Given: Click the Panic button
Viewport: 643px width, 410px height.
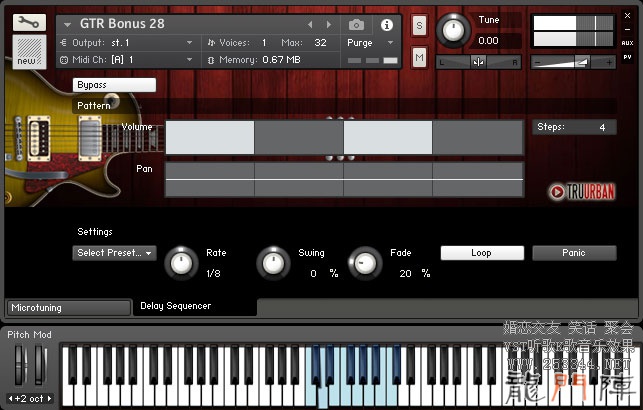Looking at the screenshot, I should click(574, 253).
